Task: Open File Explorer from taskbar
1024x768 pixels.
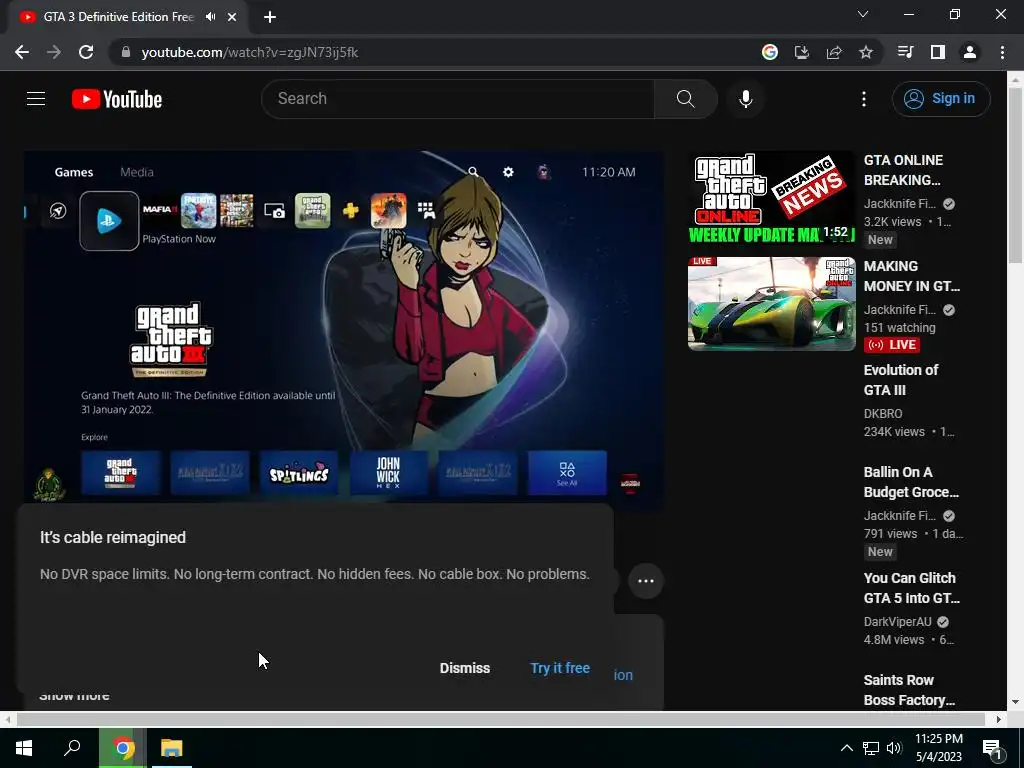Action: tap(172, 748)
